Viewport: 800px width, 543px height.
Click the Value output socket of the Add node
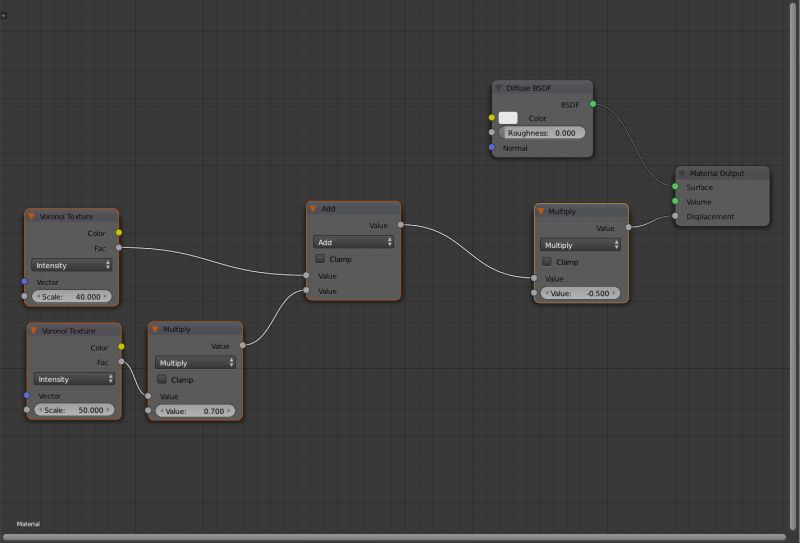(x=401, y=225)
